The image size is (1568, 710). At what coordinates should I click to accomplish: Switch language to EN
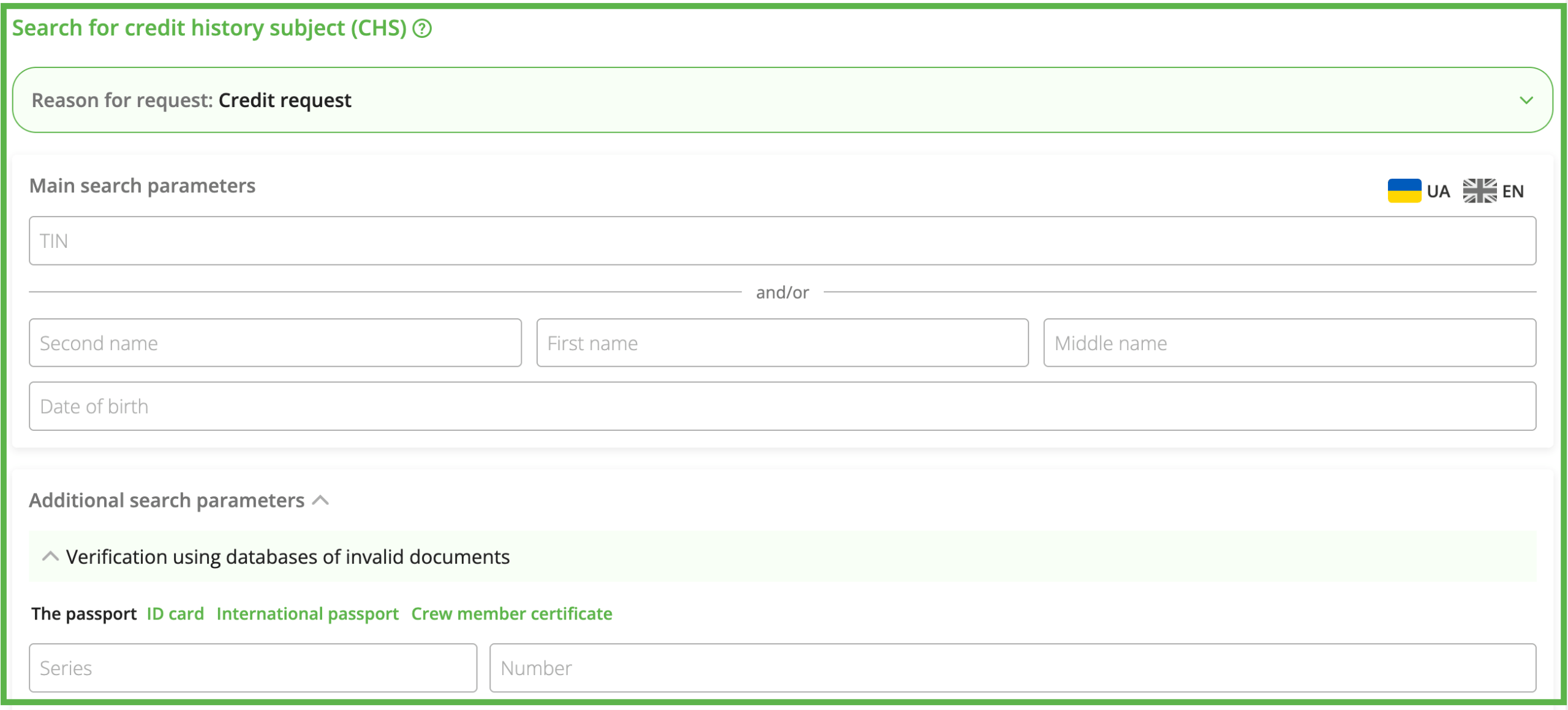1512,192
